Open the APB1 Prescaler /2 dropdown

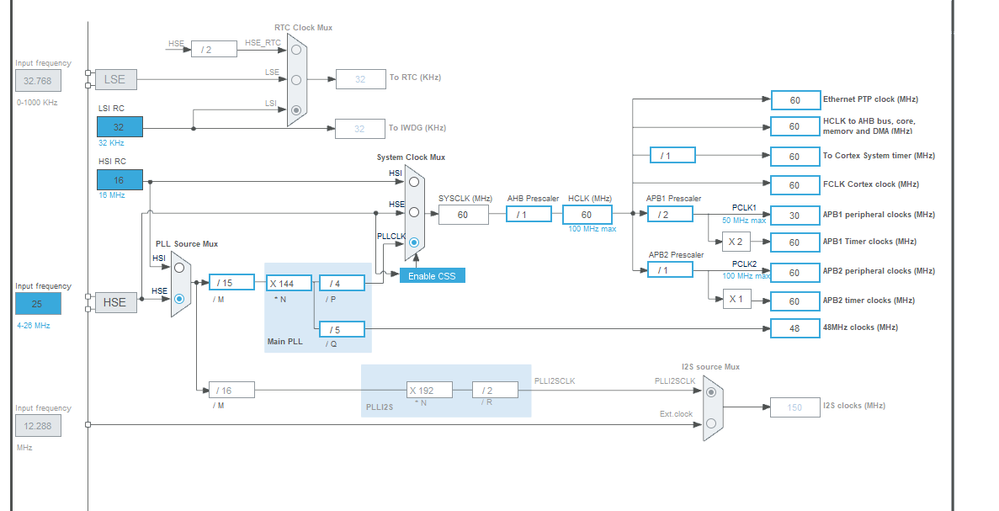pos(670,215)
